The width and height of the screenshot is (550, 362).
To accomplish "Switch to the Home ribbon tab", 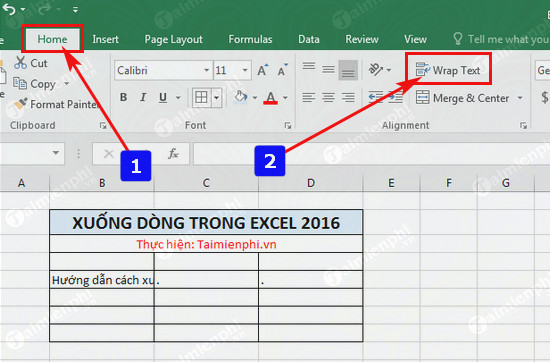I will coord(52,39).
